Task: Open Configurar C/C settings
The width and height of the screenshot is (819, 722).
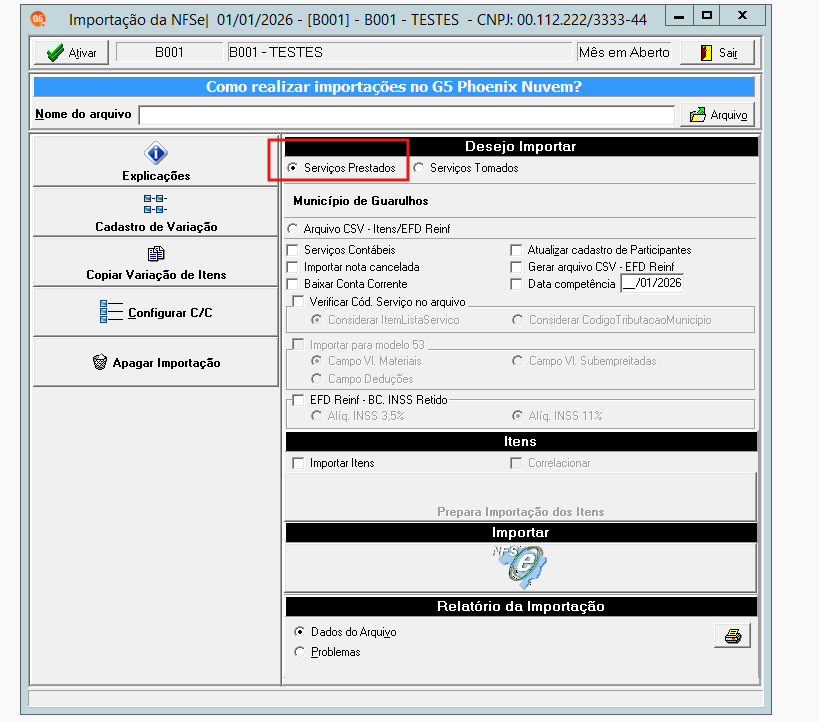Action: pos(156,312)
